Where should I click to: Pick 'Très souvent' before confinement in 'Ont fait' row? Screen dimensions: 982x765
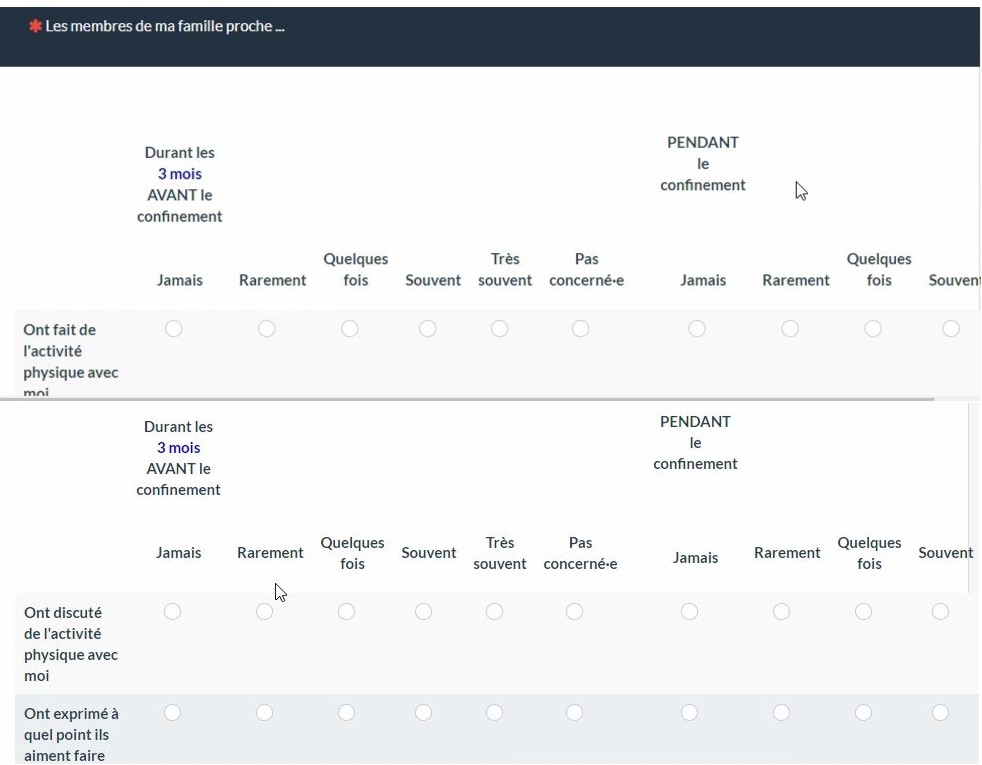coord(499,328)
